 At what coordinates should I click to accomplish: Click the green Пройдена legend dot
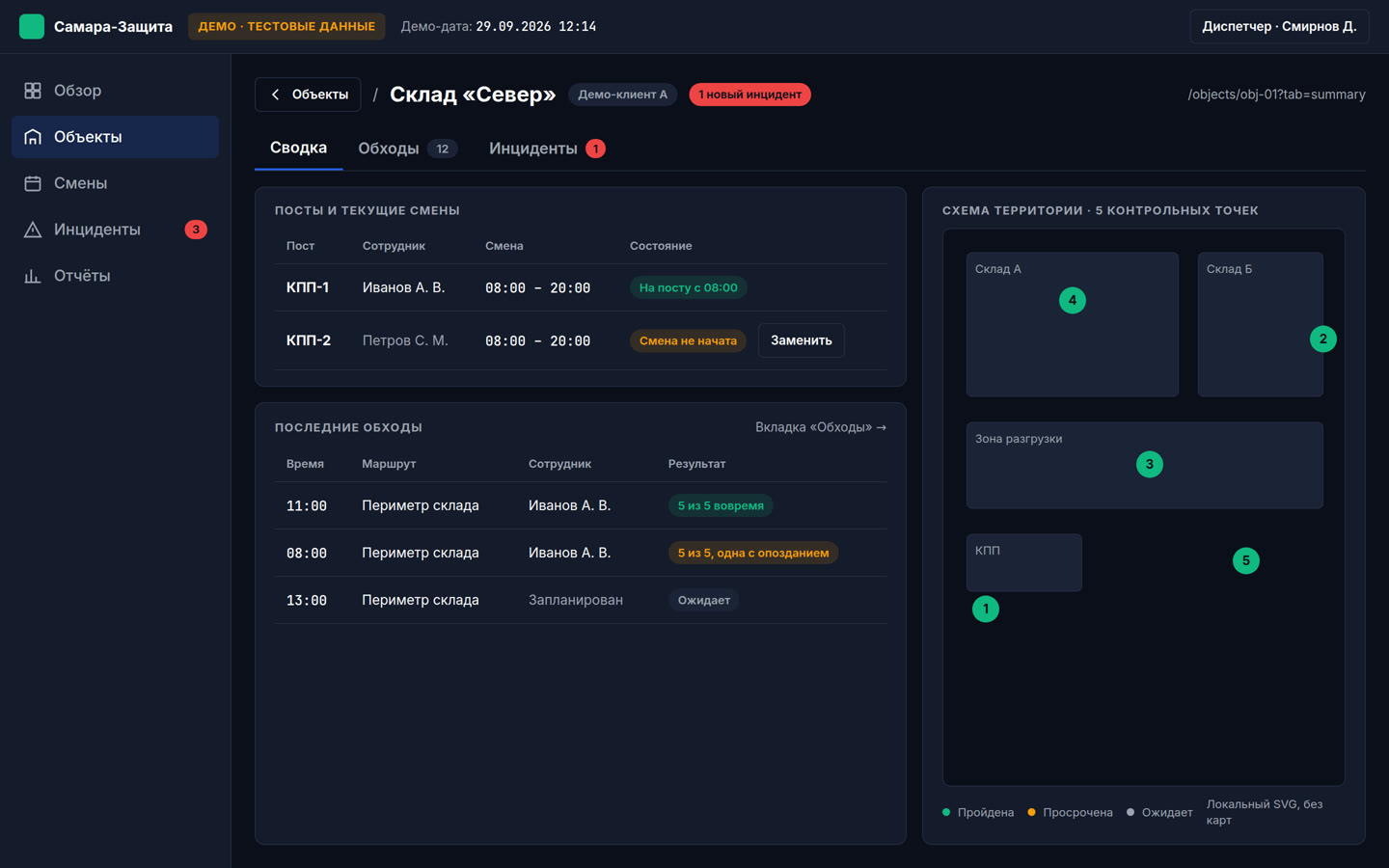click(946, 812)
